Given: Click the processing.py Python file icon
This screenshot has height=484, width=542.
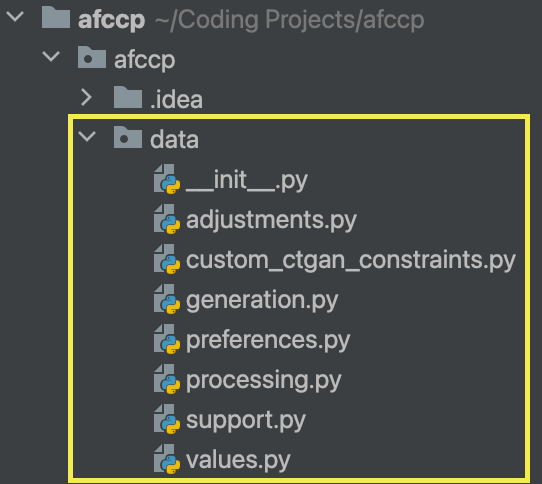Looking at the screenshot, I should pyautogui.click(x=167, y=380).
